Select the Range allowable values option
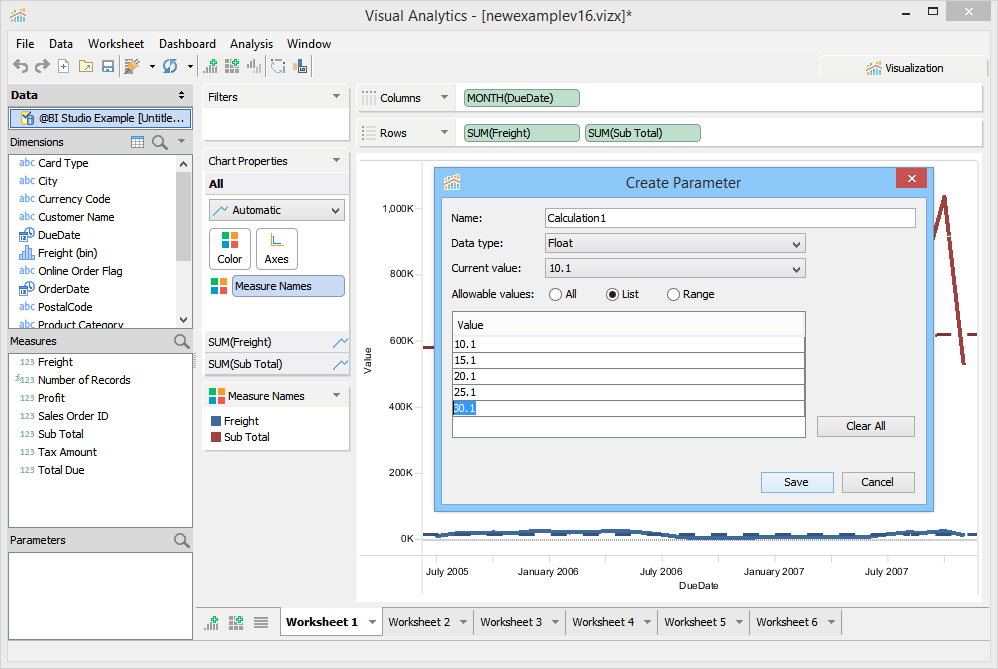Image resolution: width=998 pixels, height=669 pixels. click(x=673, y=294)
